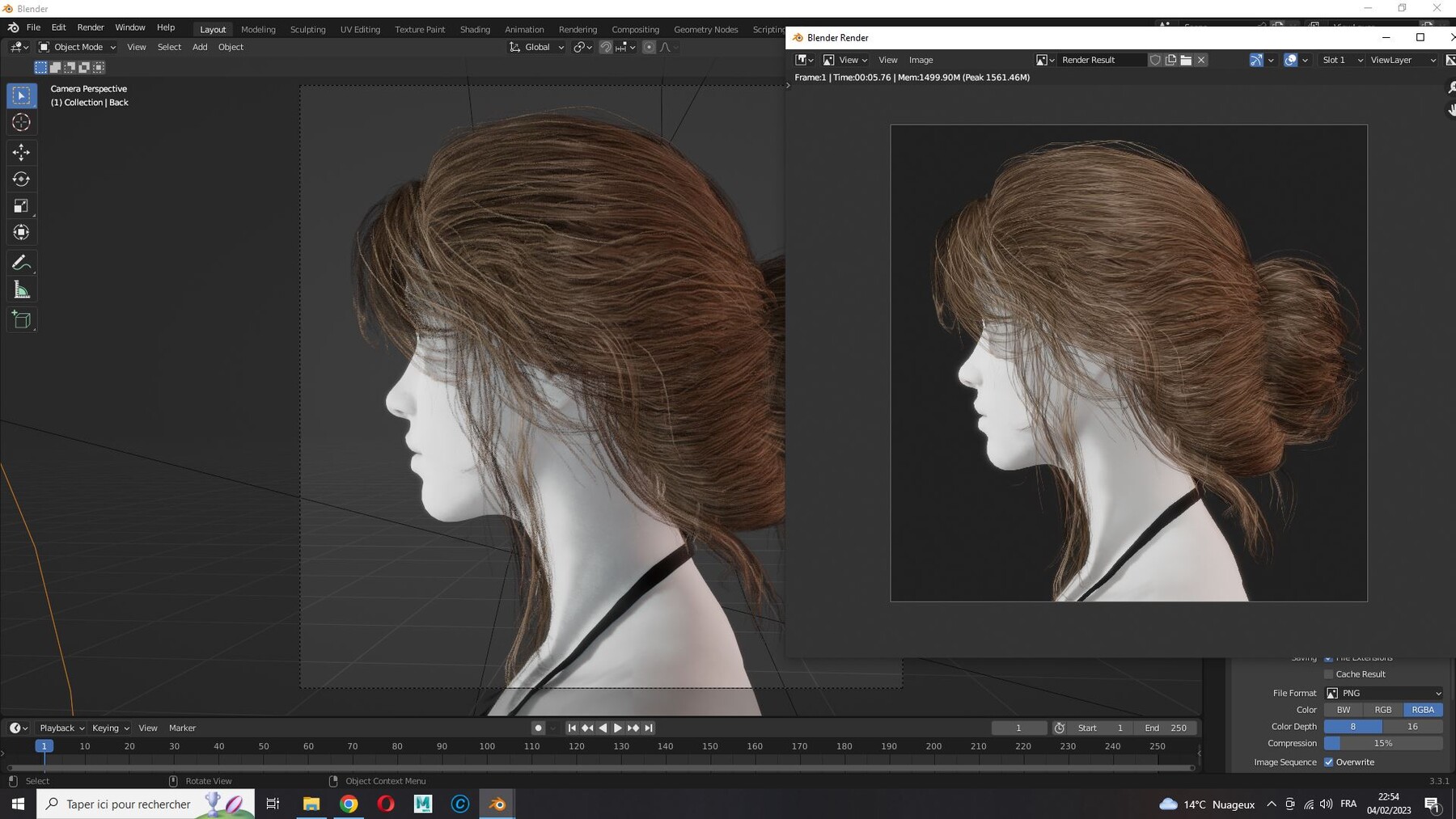Viewport: 1456px width, 819px height.
Task: Open the Slot 1 dropdown
Action: [x=1341, y=60]
